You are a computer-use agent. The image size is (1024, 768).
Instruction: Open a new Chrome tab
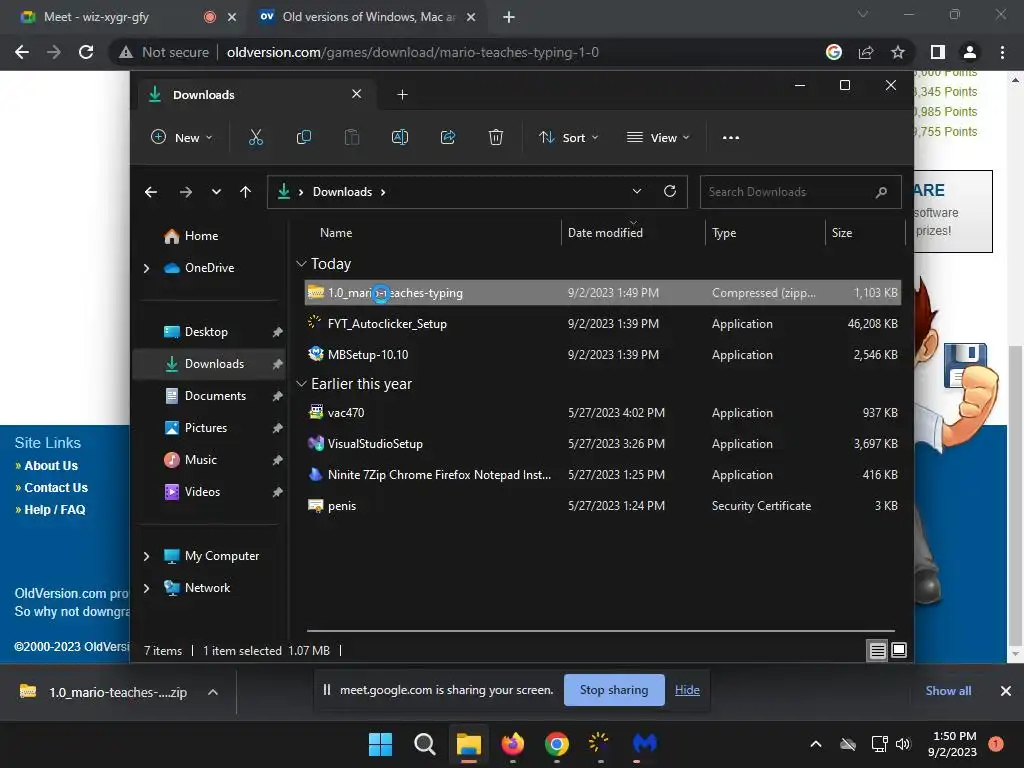509,18
